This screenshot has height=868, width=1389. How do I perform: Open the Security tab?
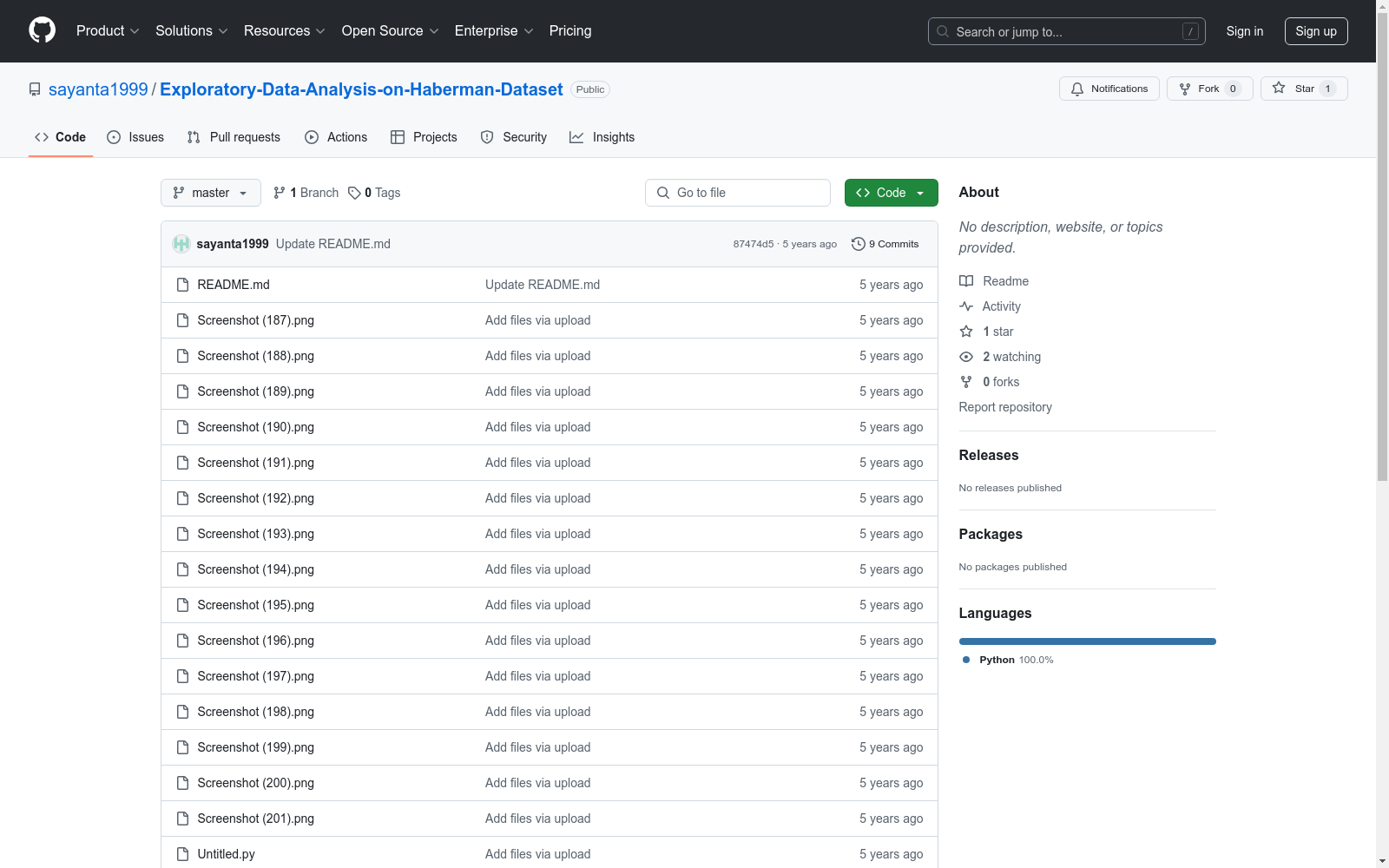click(x=514, y=137)
